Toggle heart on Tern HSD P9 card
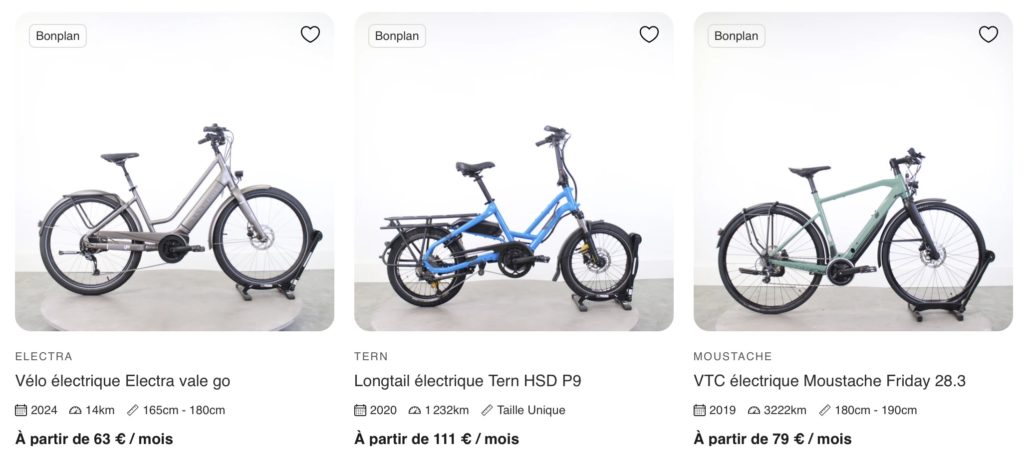This screenshot has width=1024, height=456. [x=649, y=35]
